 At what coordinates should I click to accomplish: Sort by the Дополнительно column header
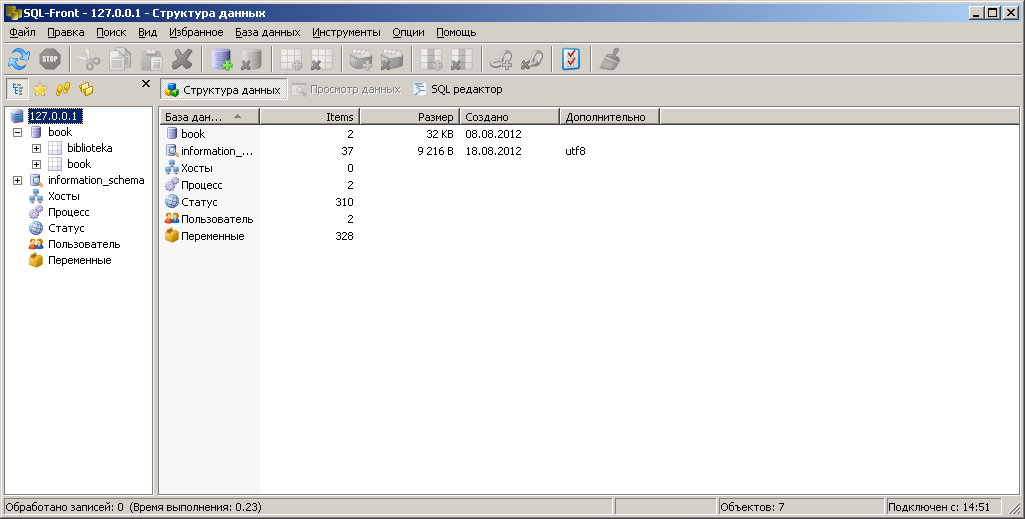(x=610, y=117)
